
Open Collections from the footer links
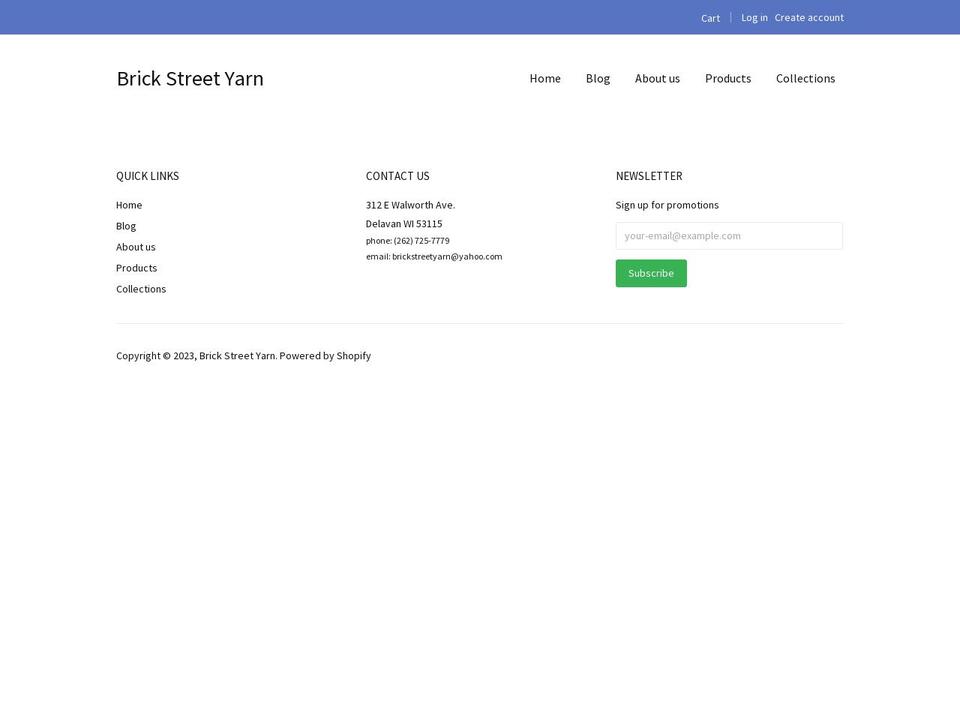click(x=140, y=288)
